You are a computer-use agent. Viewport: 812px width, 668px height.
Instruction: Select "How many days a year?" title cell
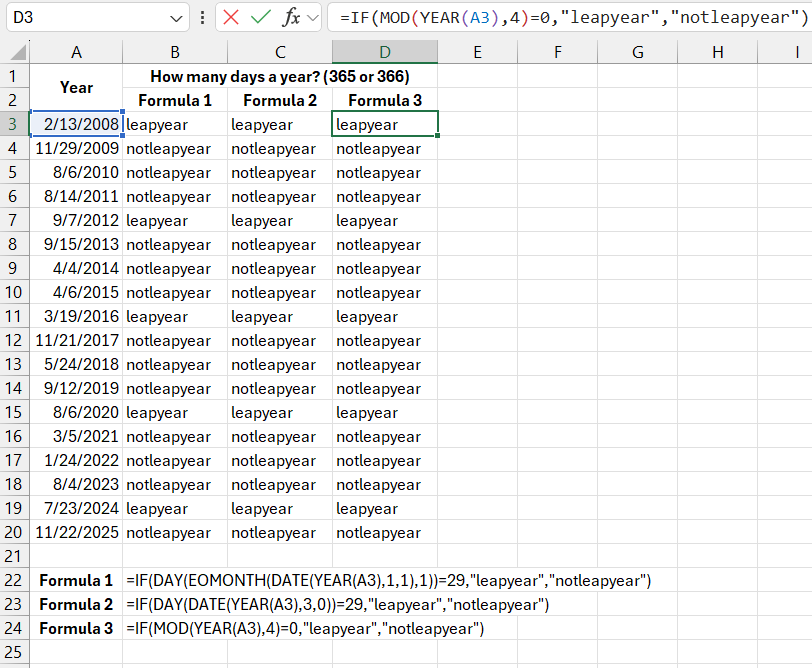pyautogui.click(x=280, y=76)
